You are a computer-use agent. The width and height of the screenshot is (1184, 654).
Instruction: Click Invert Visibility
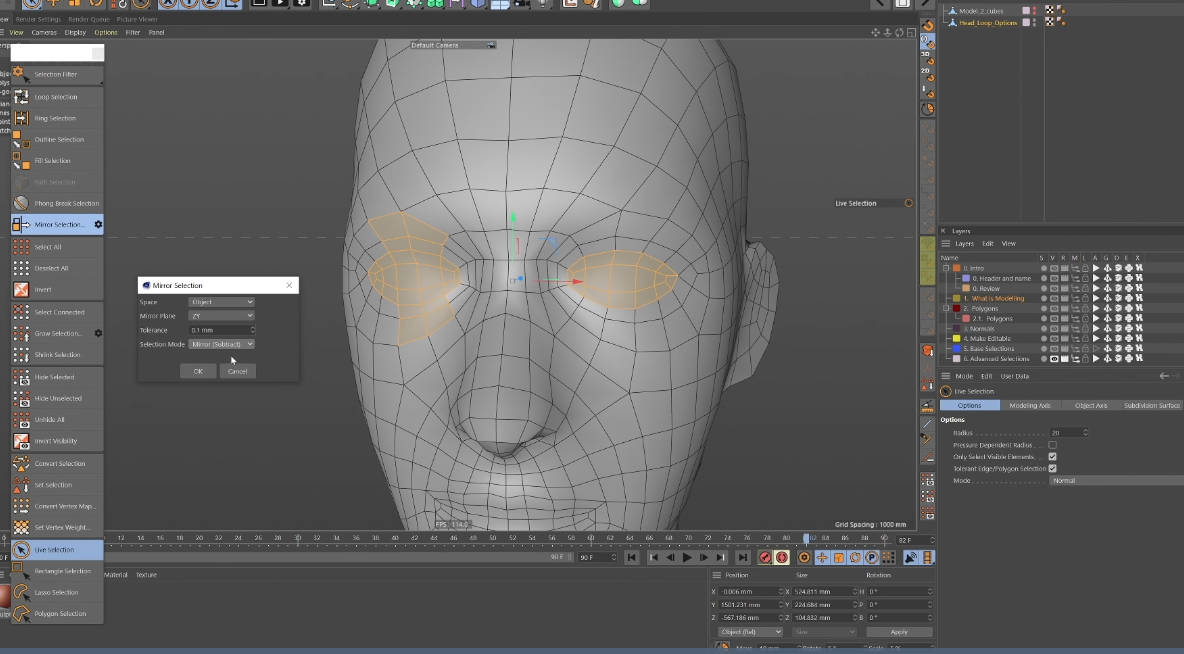(x=57, y=440)
